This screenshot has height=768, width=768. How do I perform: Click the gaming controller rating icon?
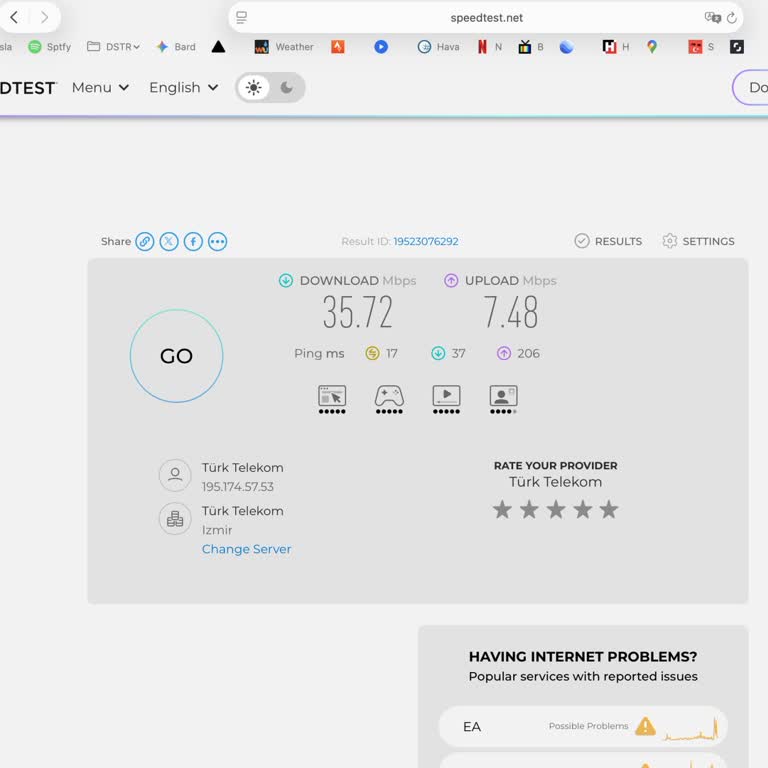click(389, 399)
